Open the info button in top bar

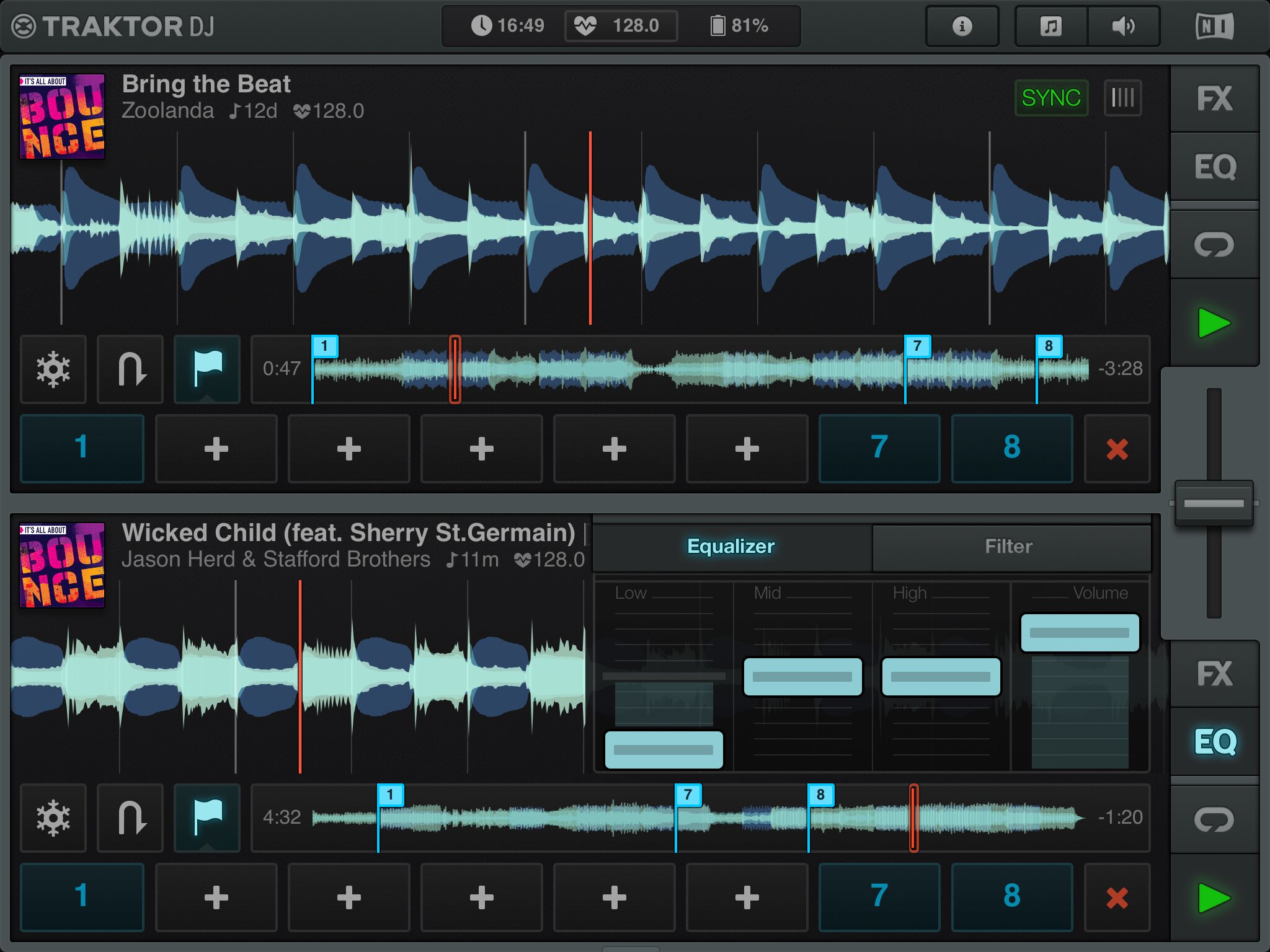coord(962,26)
